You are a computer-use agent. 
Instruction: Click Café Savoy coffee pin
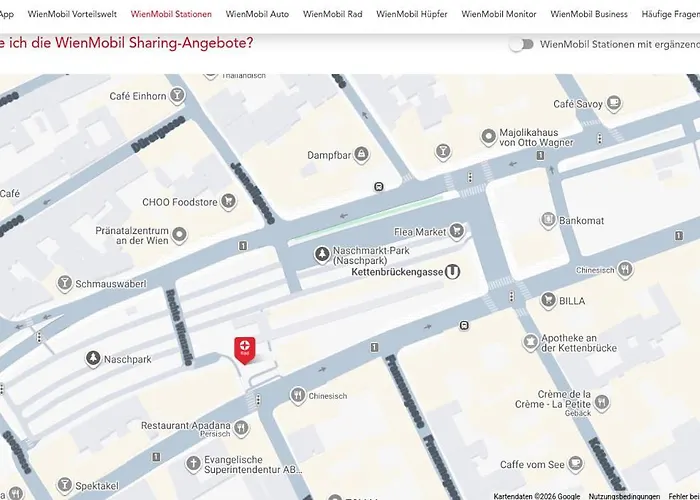(x=614, y=104)
